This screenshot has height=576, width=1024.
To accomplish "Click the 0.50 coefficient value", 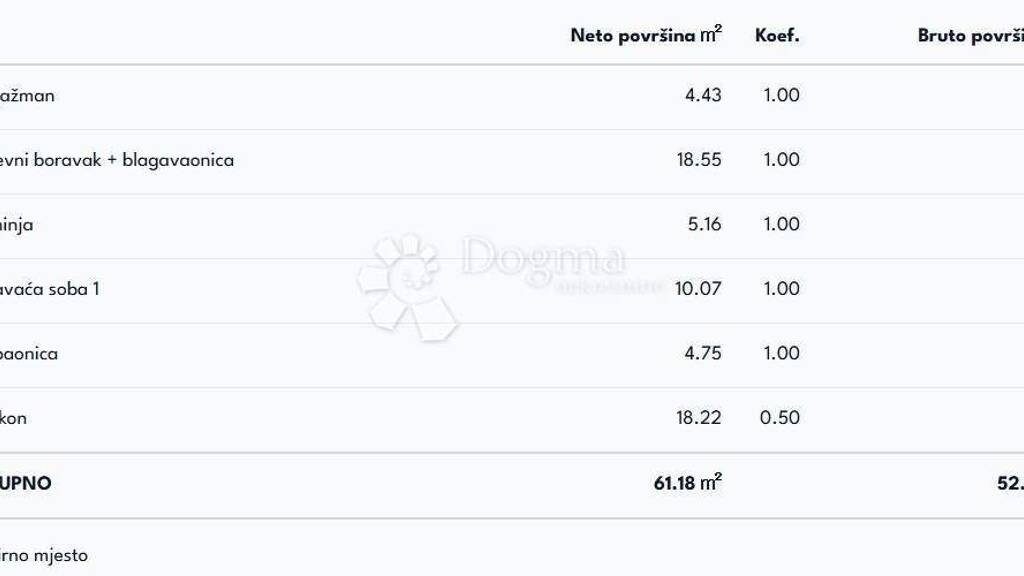I will click(780, 418).
